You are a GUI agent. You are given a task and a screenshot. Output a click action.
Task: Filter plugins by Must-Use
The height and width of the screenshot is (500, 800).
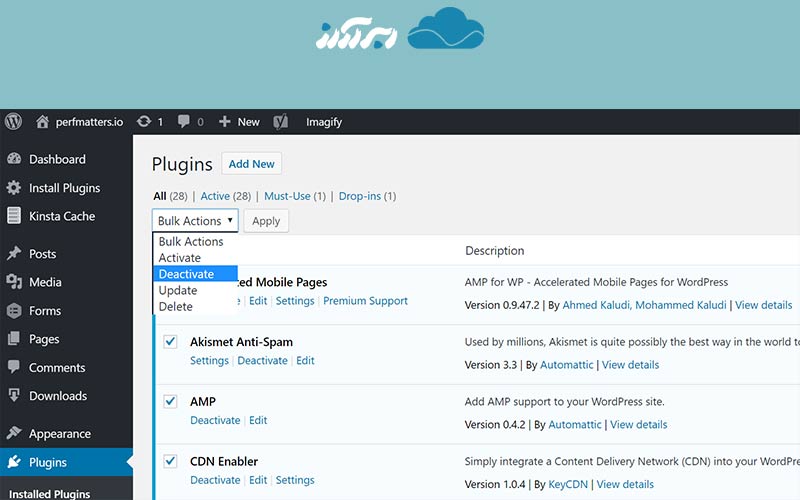point(285,196)
